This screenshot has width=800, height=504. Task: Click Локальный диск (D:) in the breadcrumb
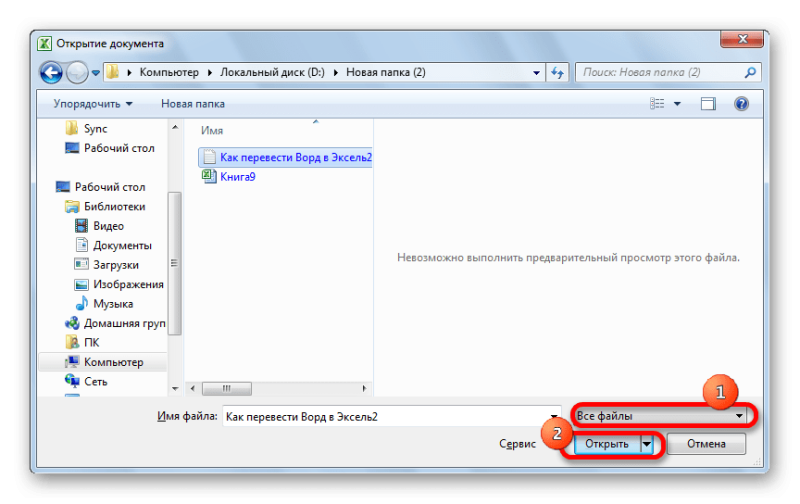pos(272,72)
